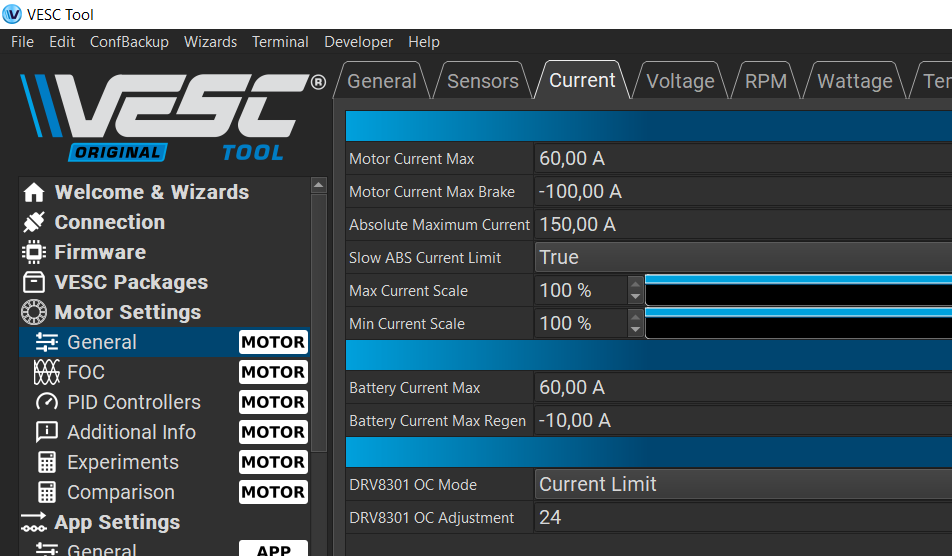Switch to the Voltage tab
This screenshot has height=556, width=952.
[680, 82]
